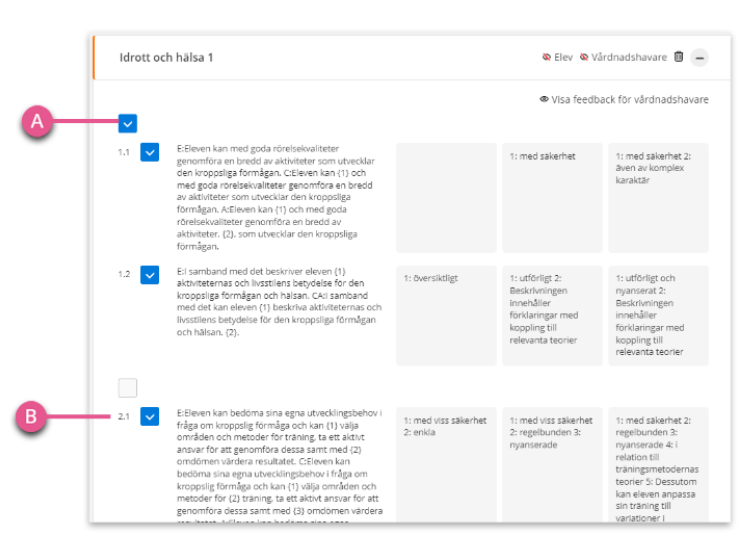
Task: Select the '1: översiktligt' cell
Action: click(x=446, y=316)
